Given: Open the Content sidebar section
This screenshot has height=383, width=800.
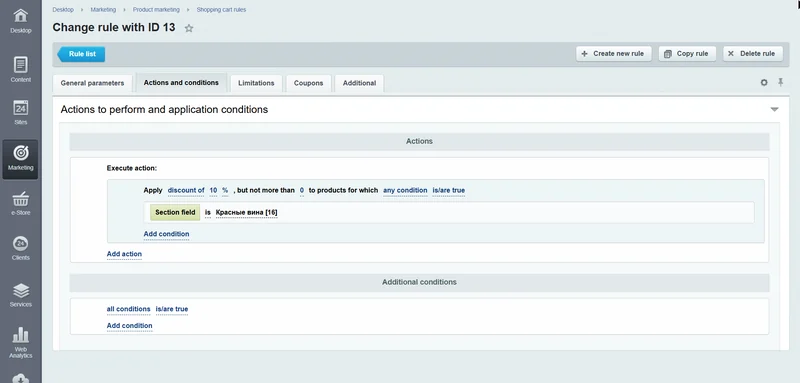Looking at the screenshot, I should [20, 70].
